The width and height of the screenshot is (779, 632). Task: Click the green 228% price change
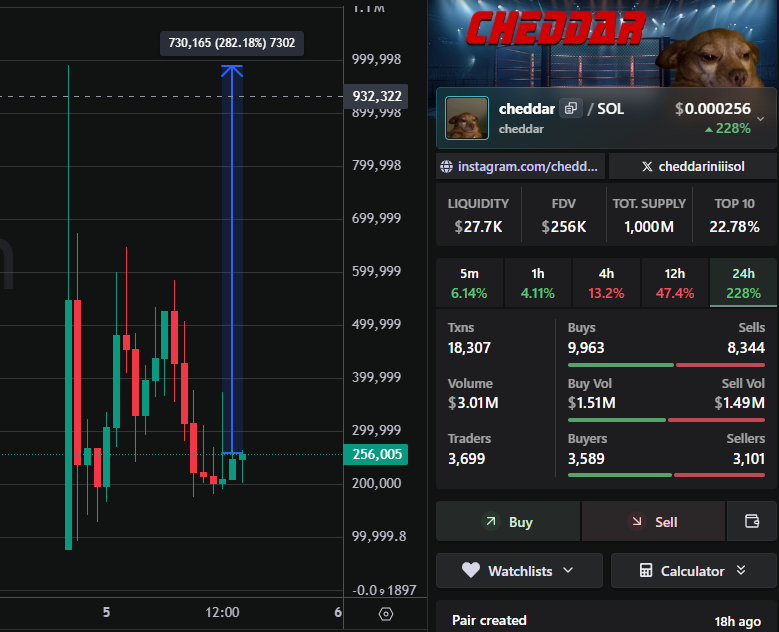[728, 129]
